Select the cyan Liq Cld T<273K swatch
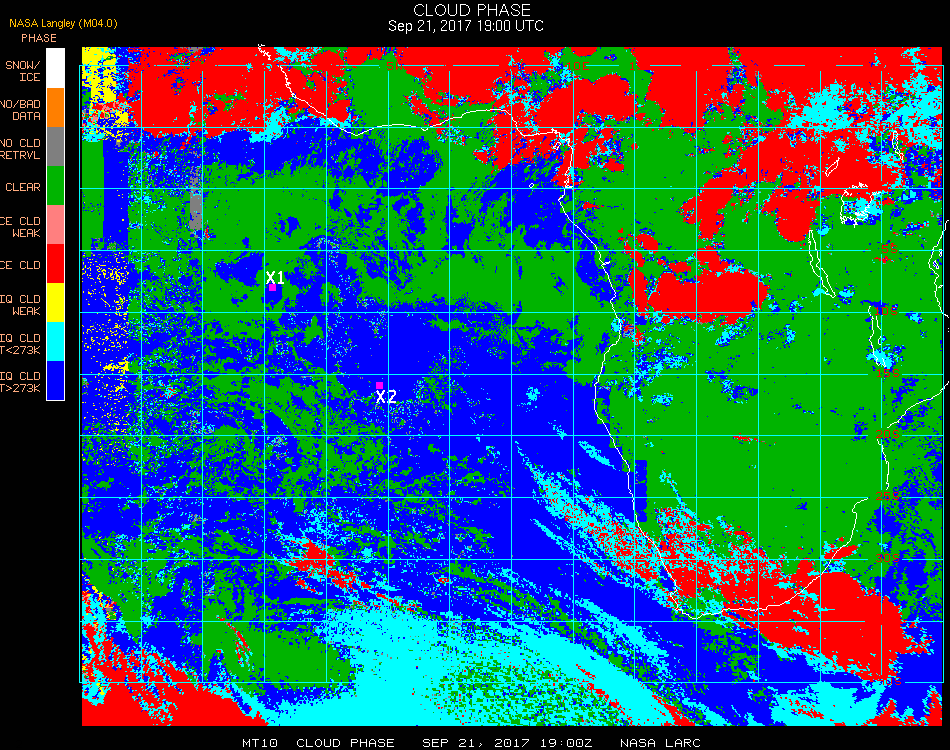The width and height of the screenshot is (950, 750). click(55, 342)
